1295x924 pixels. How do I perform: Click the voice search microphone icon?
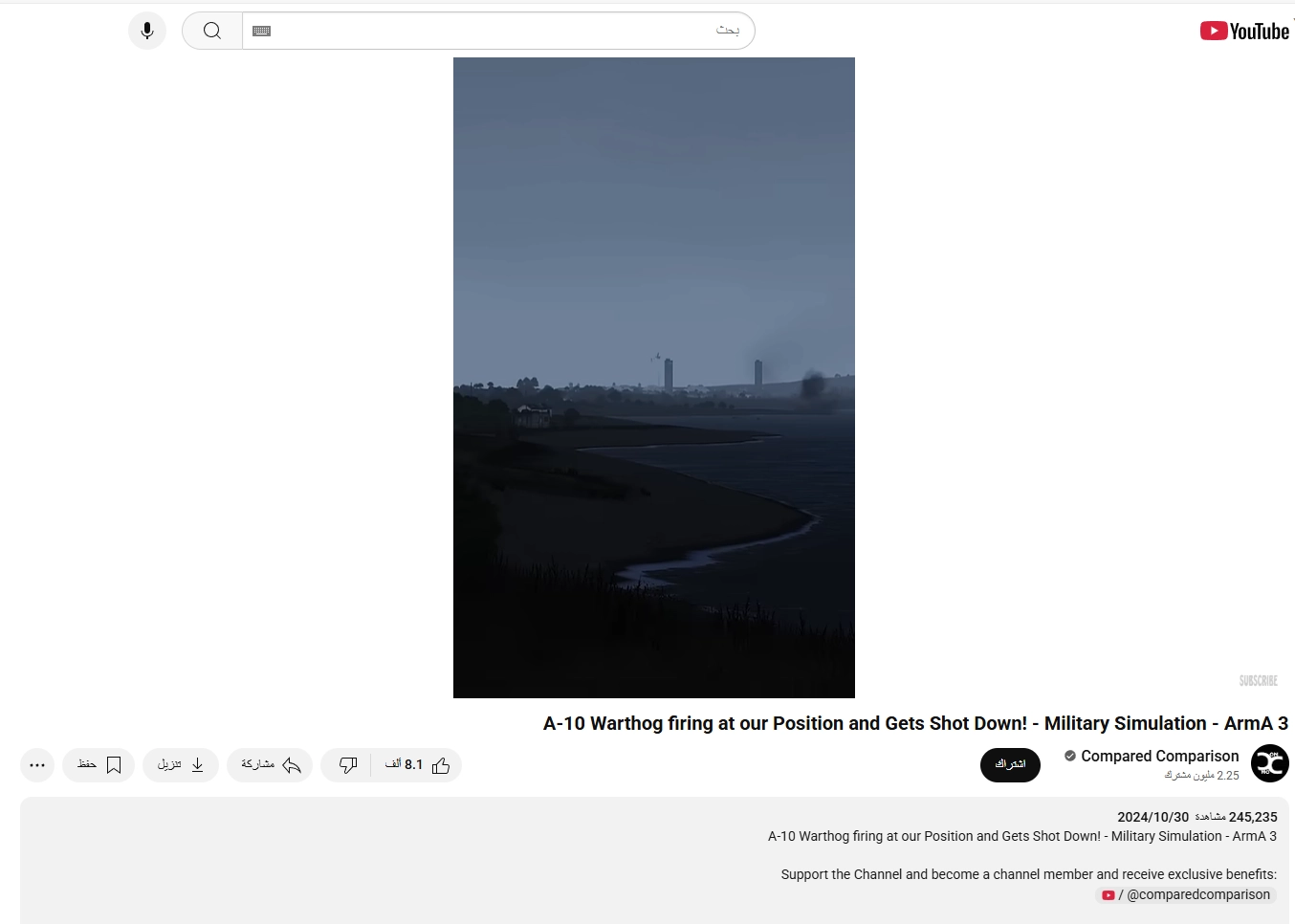147,31
